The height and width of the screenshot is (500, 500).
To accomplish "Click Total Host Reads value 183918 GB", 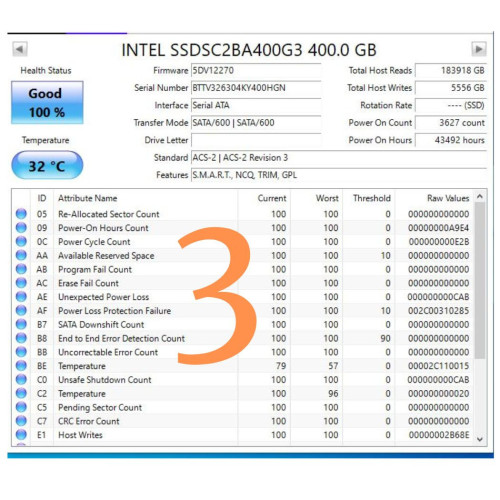I will [451, 71].
